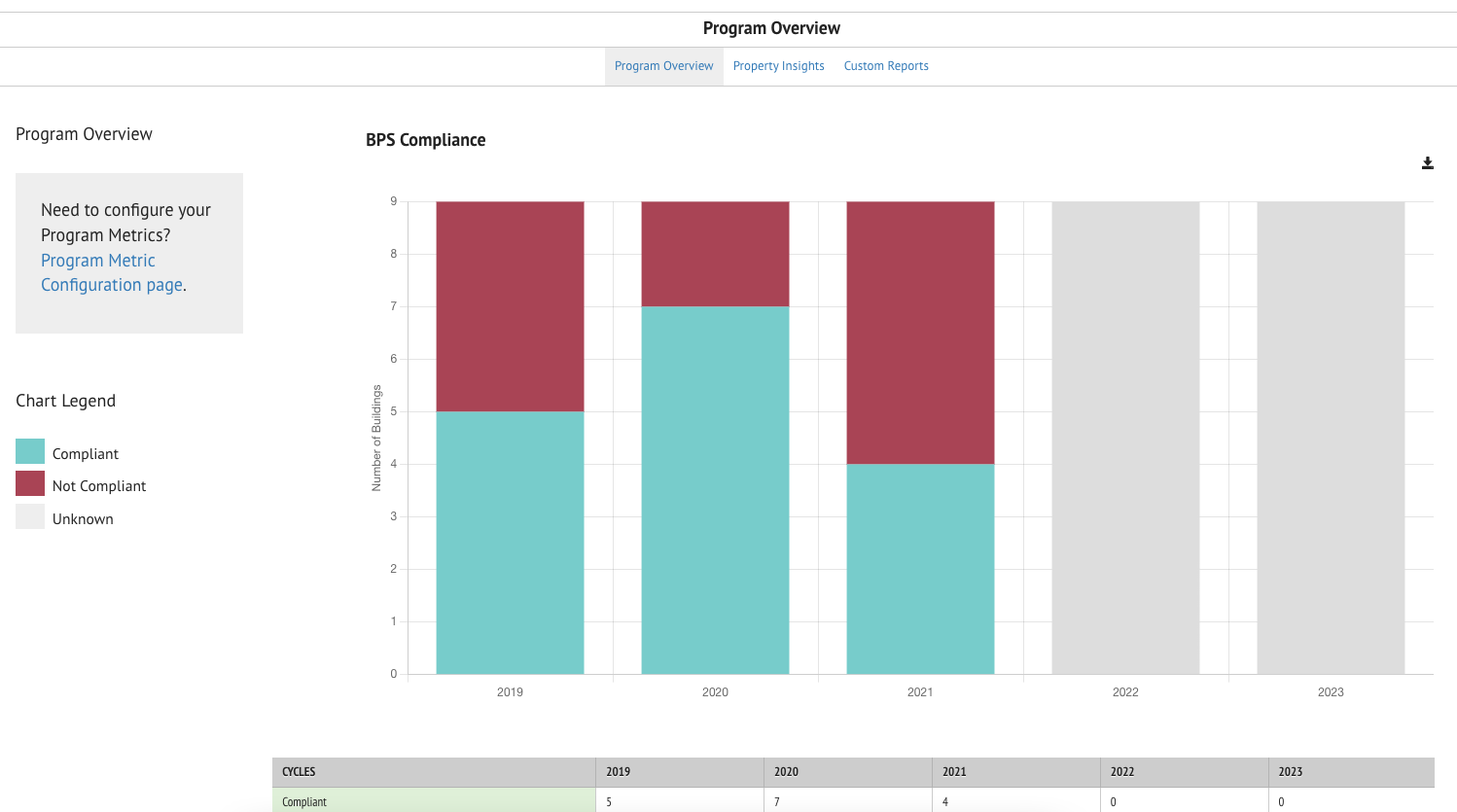Click the chart download/export icon
This screenshot has width=1457, height=812.
point(1427,162)
